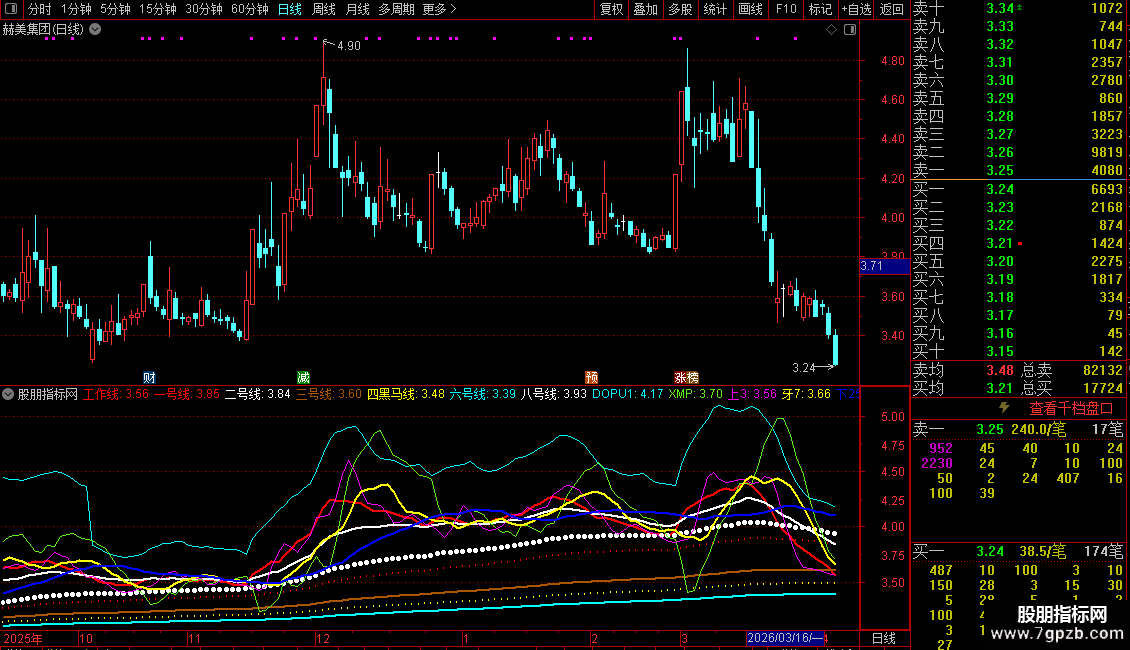Click the diamond icon above the chart
The image size is (1130, 650).
click(x=831, y=30)
